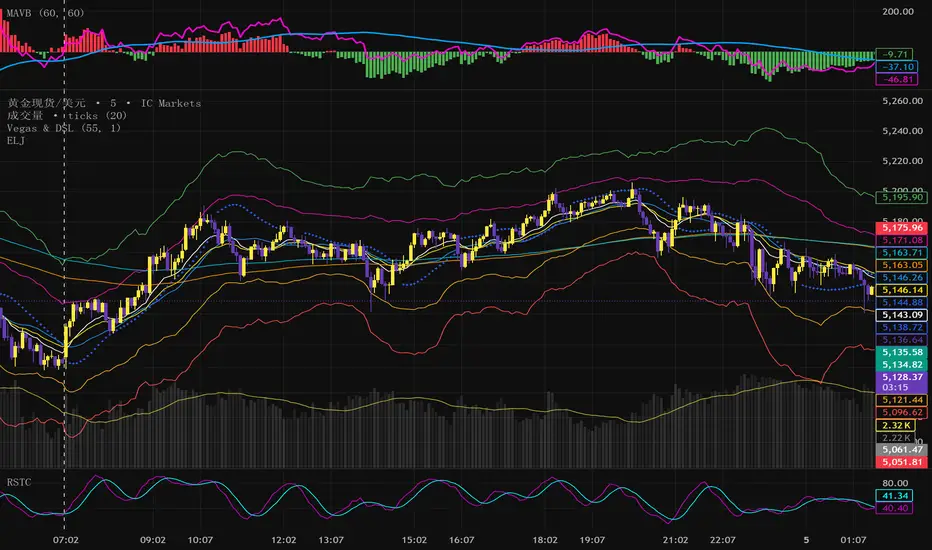Click the 5,121.44 price label
The height and width of the screenshot is (550, 932).
902,400
